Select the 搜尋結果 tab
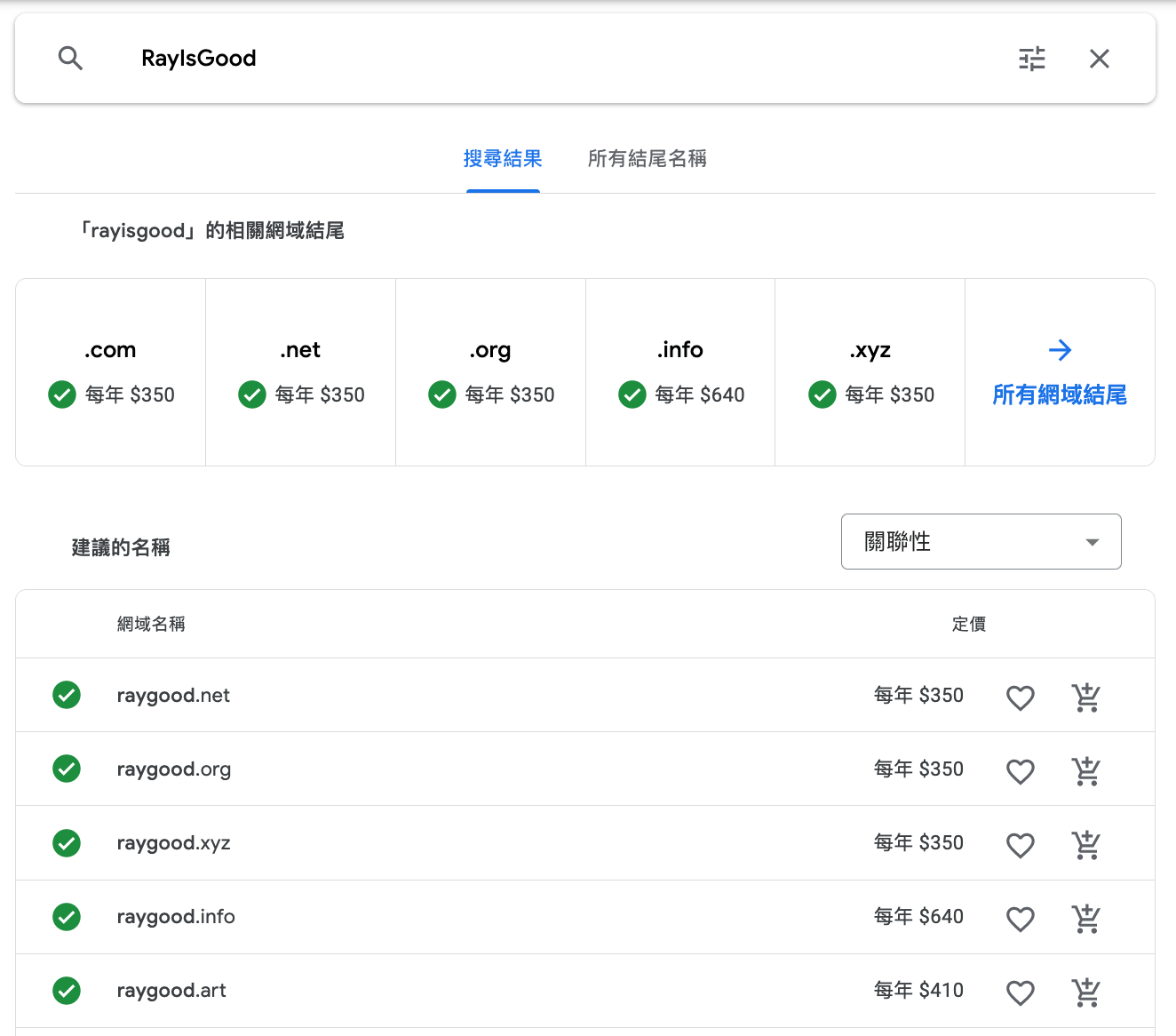The image size is (1176, 1036). pyautogui.click(x=503, y=159)
